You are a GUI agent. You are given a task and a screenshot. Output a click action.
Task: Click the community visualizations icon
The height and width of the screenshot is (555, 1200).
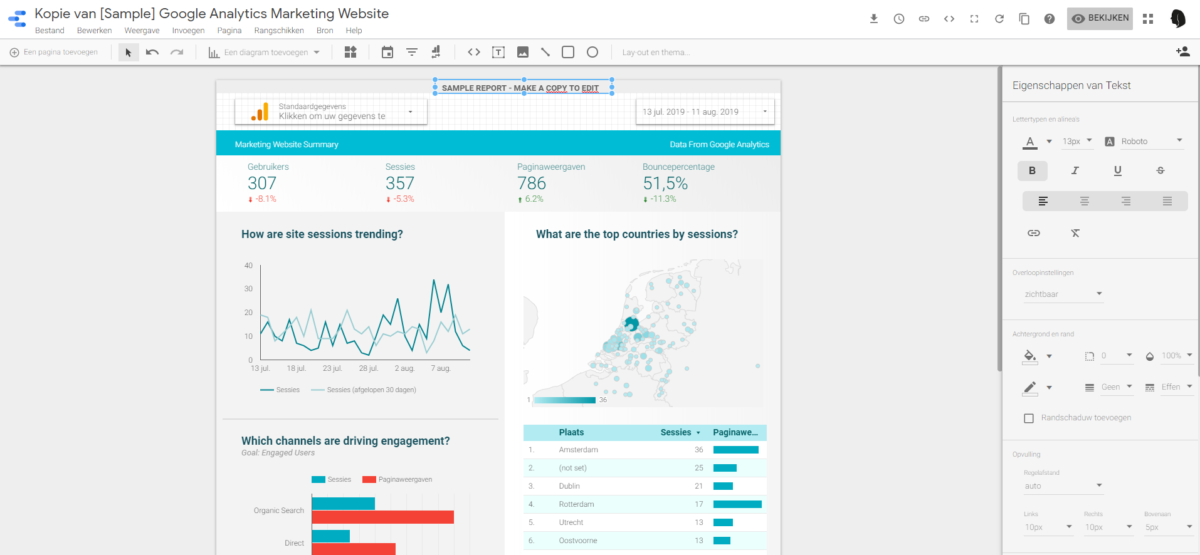tap(351, 52)
